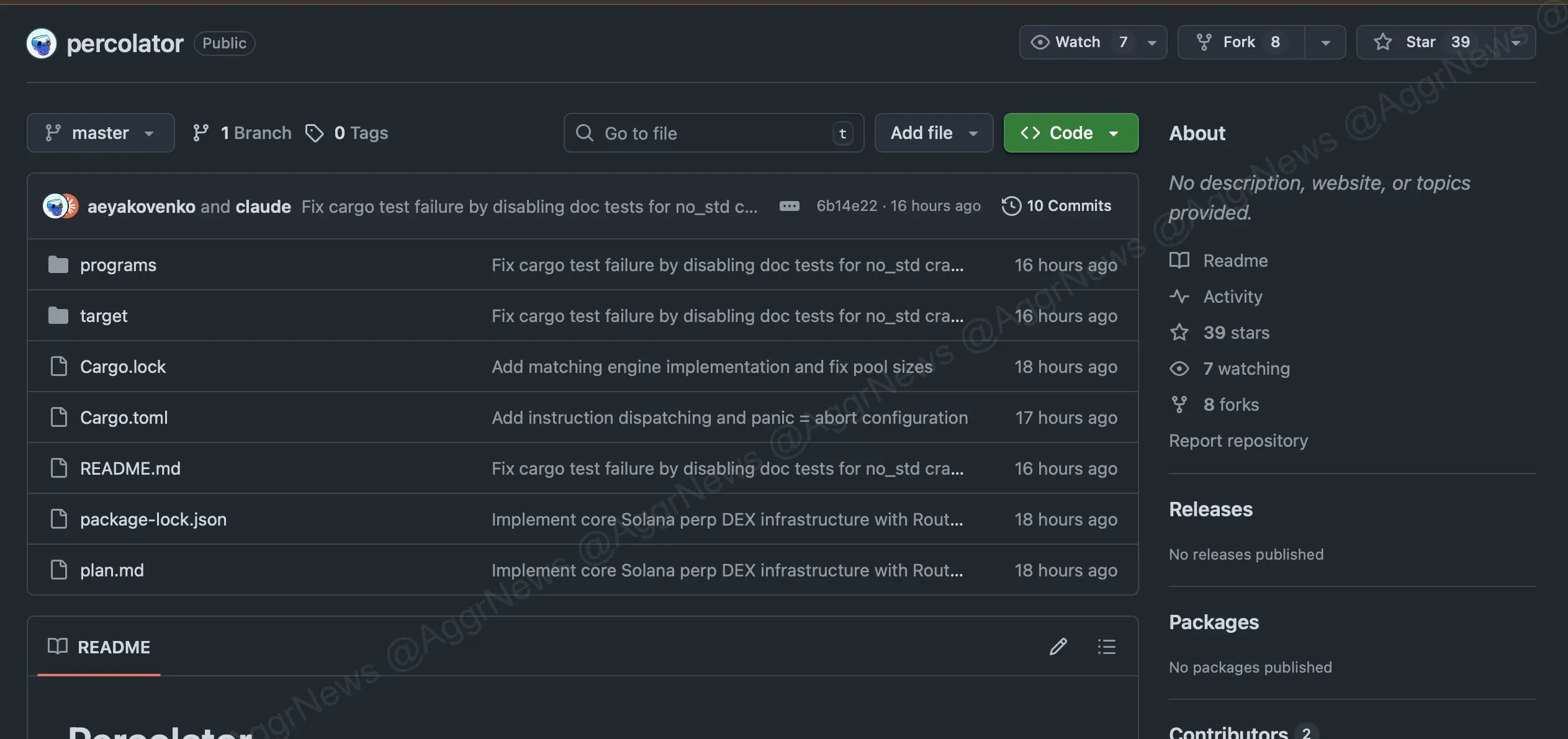This screenshot has width=1568, height=739.
Task: Click the 0 Tags tag icon
Action: 315,133
